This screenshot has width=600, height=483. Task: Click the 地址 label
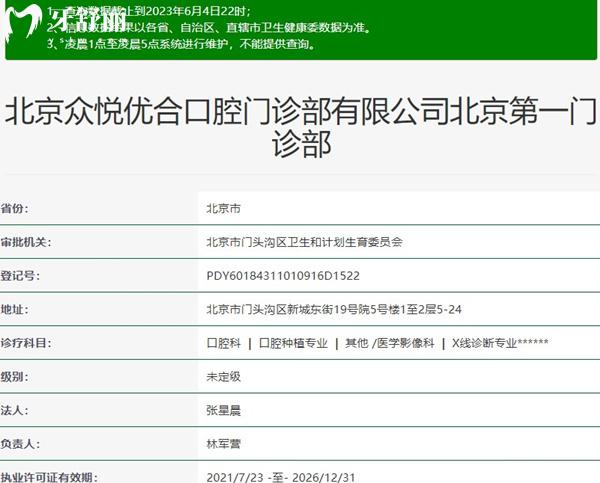click(14, 309)
